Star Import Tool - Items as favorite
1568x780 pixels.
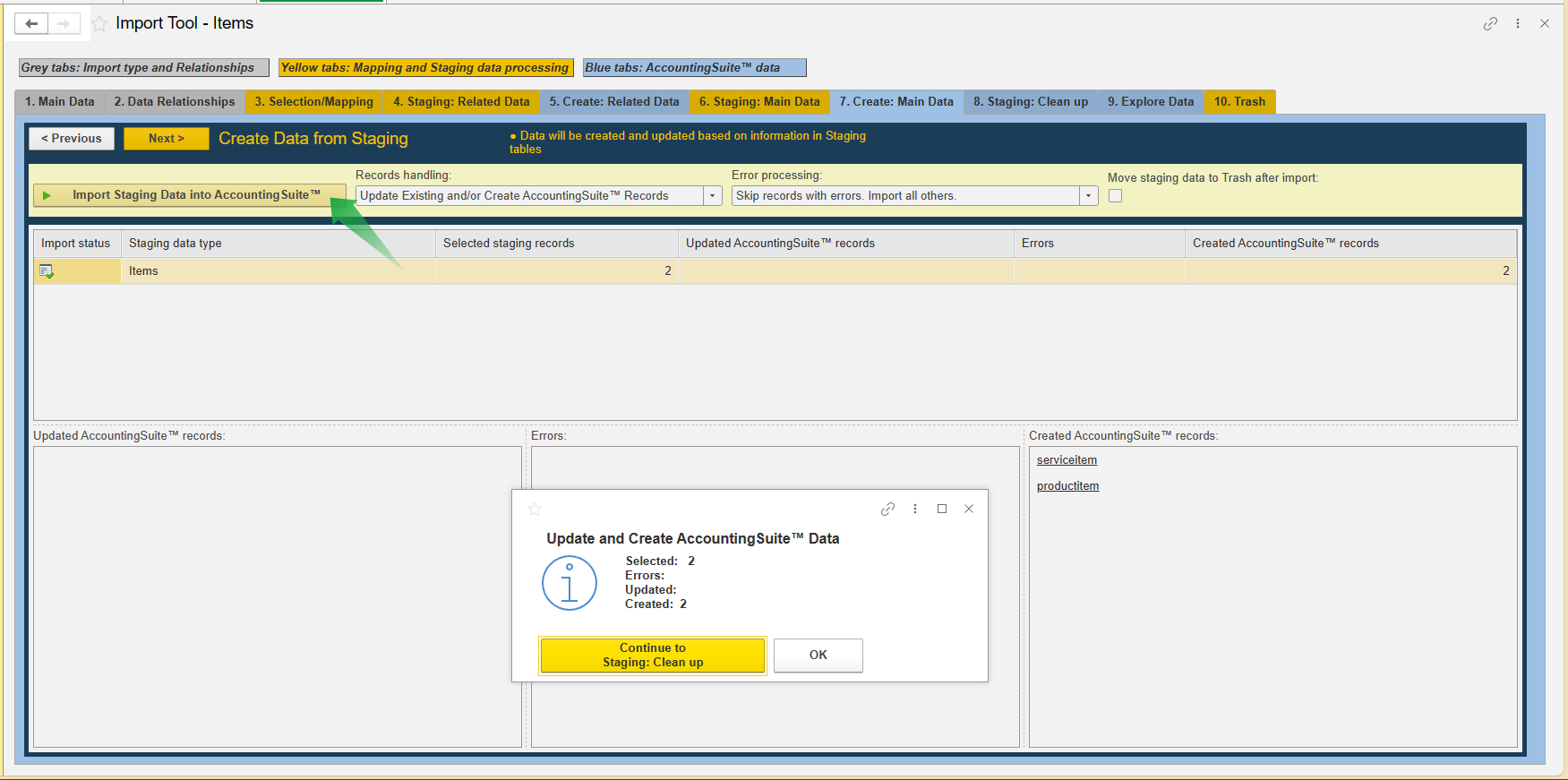tap(99, 24)
